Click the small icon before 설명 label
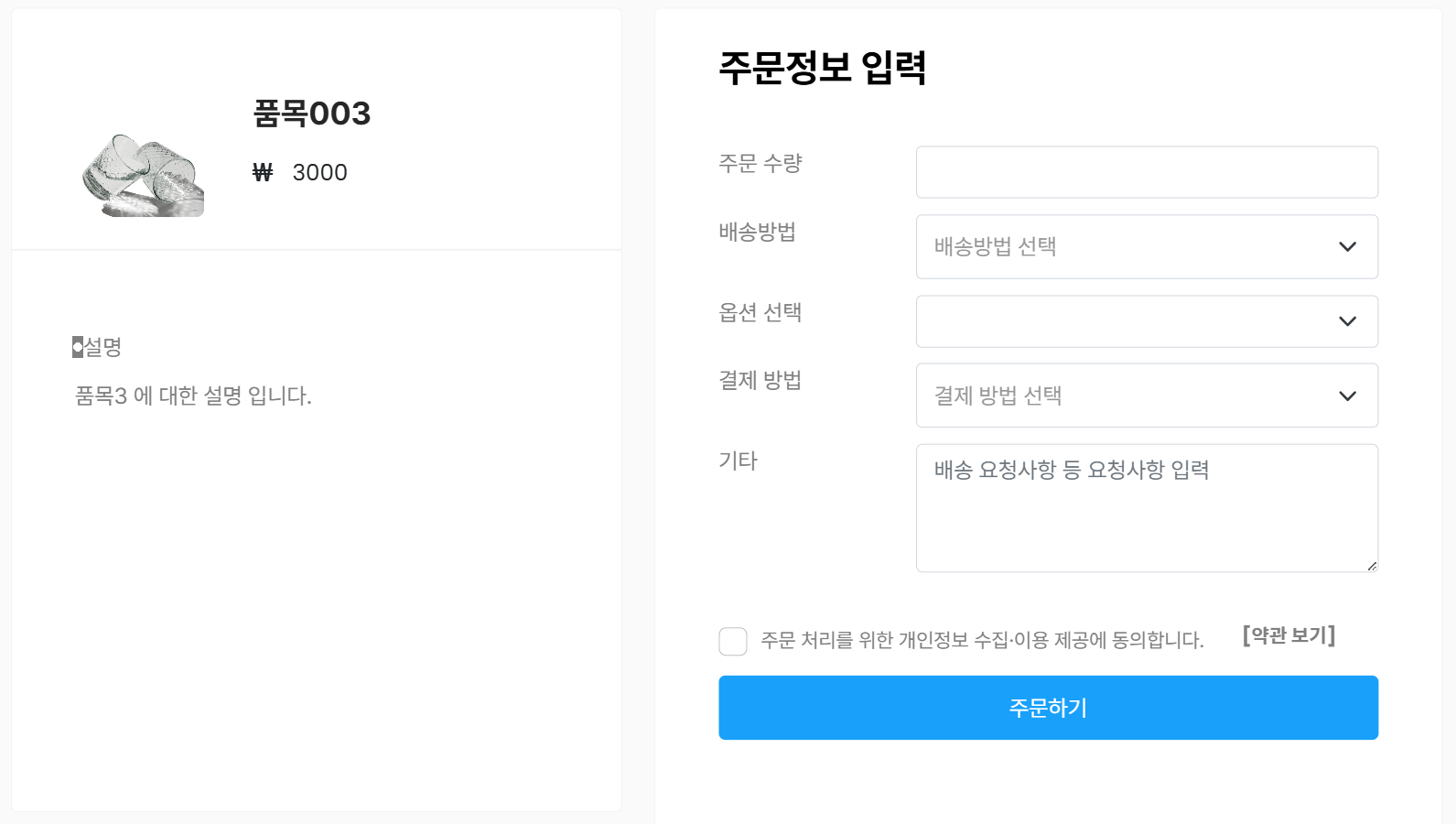 (x=77, y=345)
